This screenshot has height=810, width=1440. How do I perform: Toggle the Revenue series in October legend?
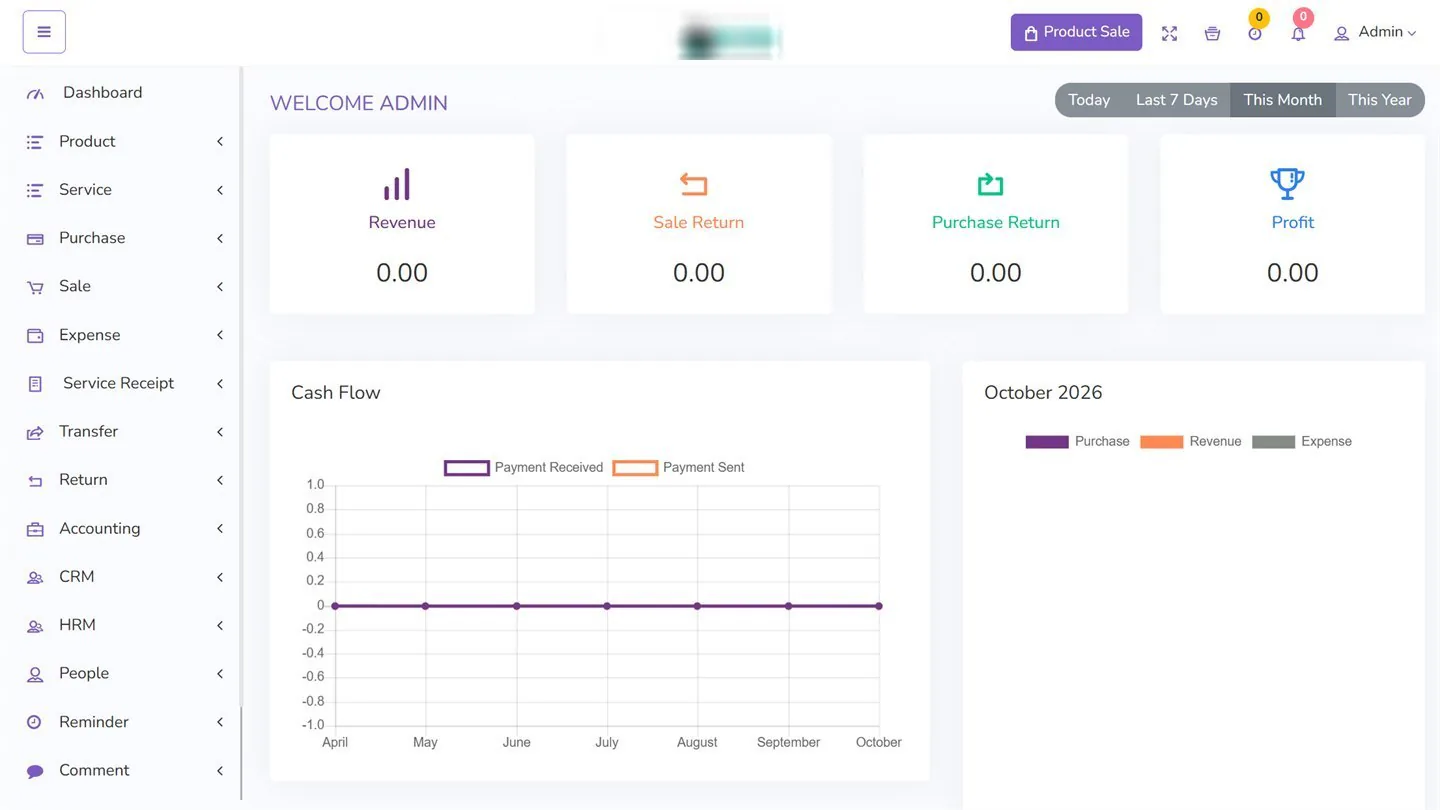click(x=1191, y=441)
